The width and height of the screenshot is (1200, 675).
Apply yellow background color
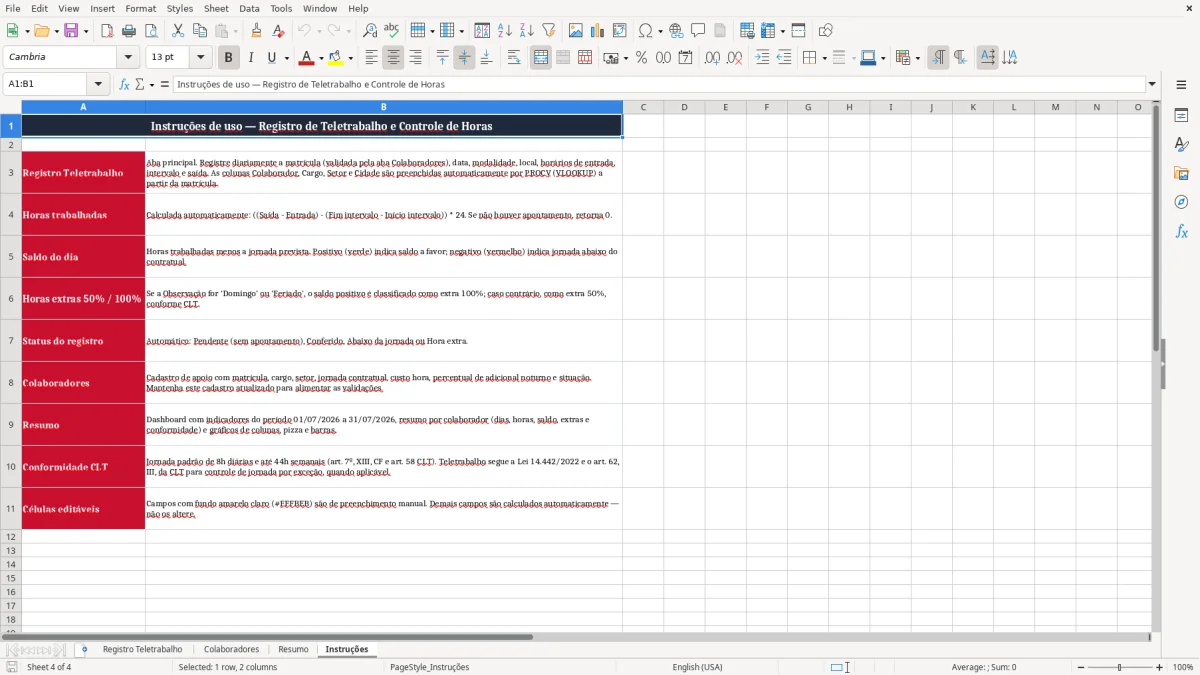coord(337,58)
